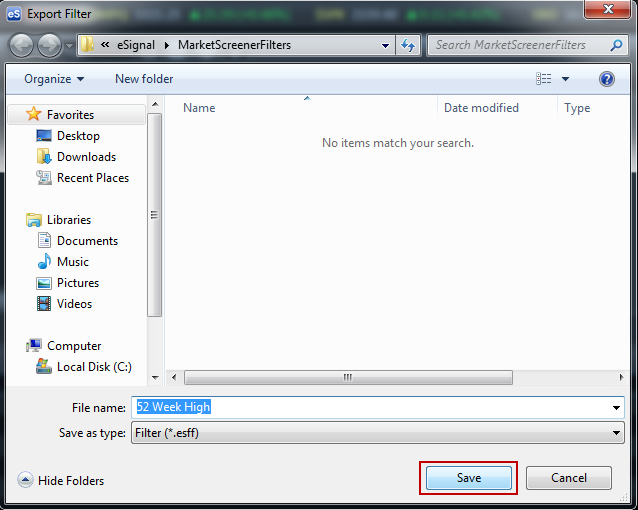
Task: Click the Pictures landscape icon
Action: 44,283
